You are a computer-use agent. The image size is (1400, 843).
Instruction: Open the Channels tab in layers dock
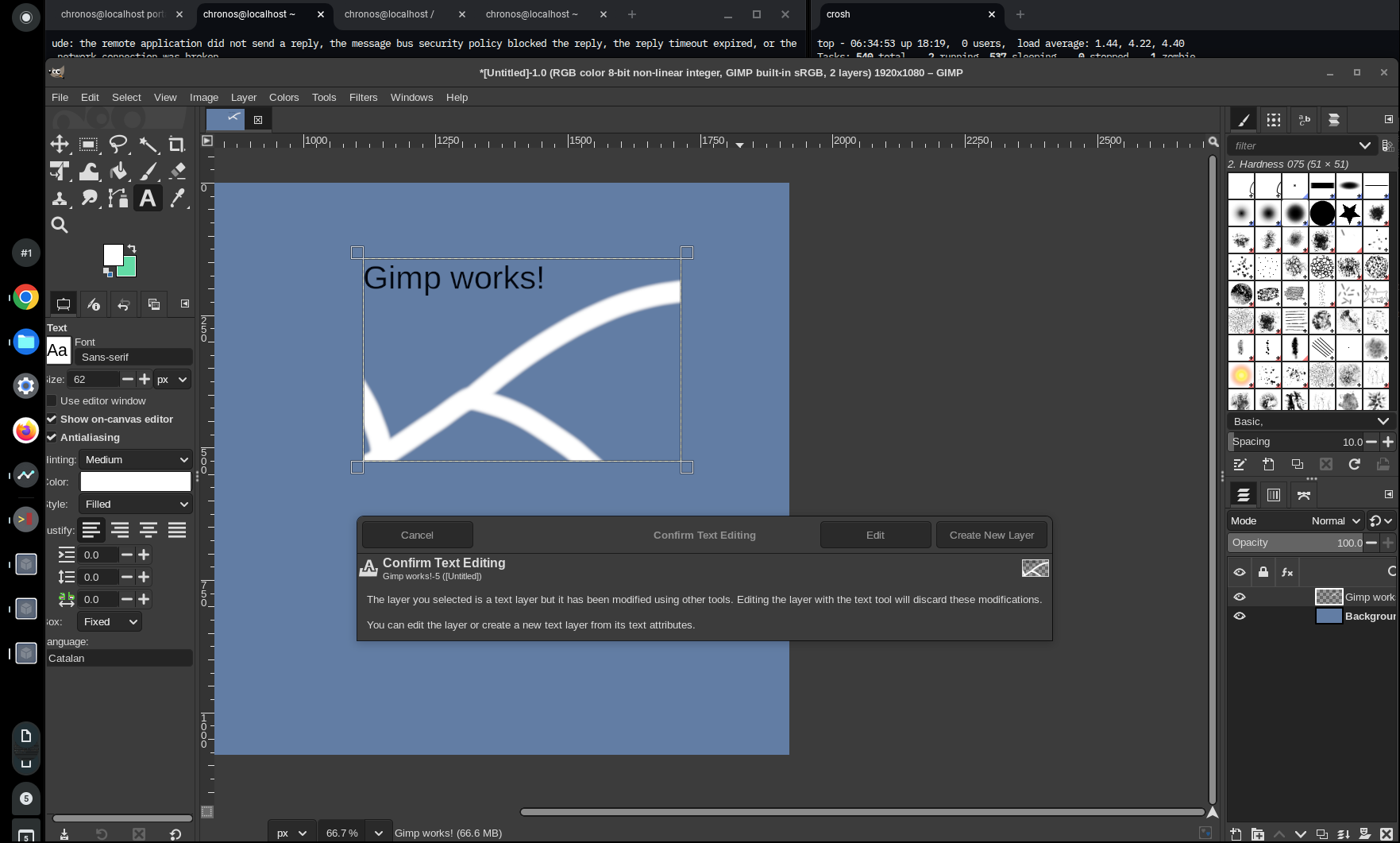(1274, 495)
